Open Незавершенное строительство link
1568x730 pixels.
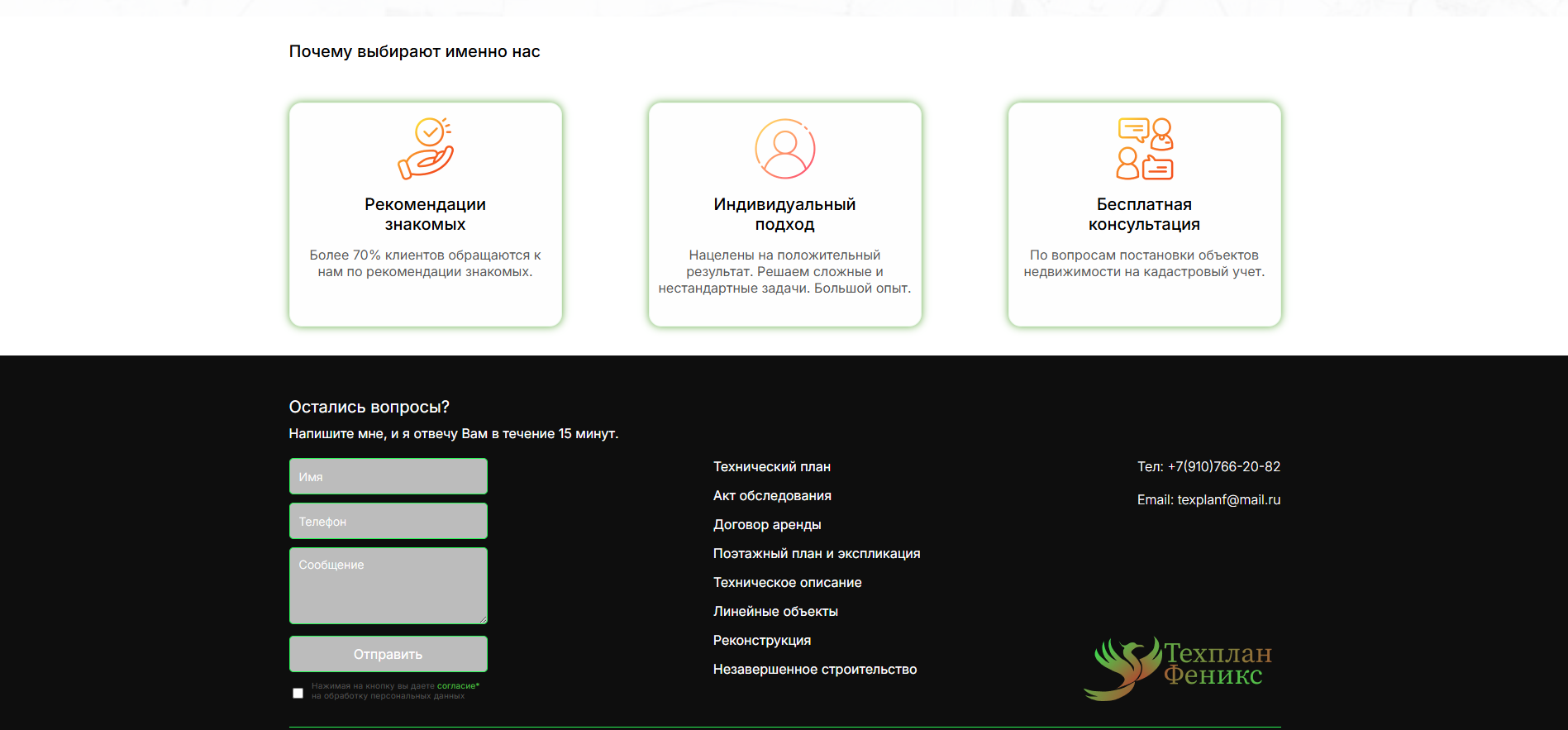pyautogui.click(x=815, y=669)
